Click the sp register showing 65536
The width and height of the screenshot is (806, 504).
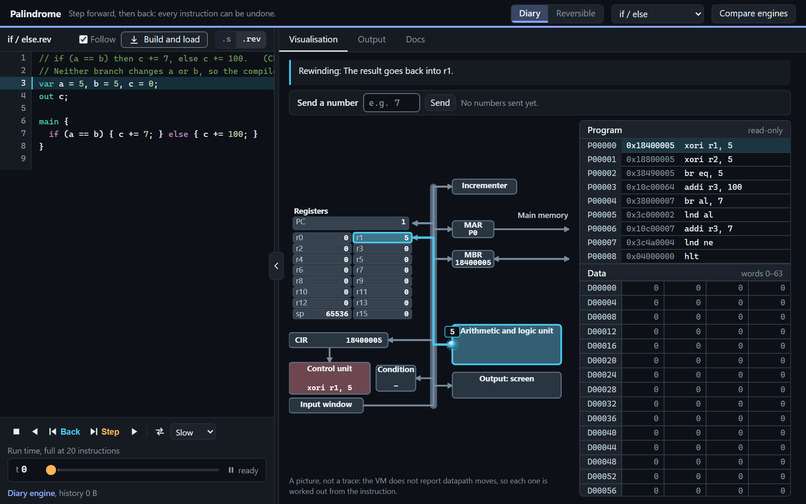(x=322, y=314)
